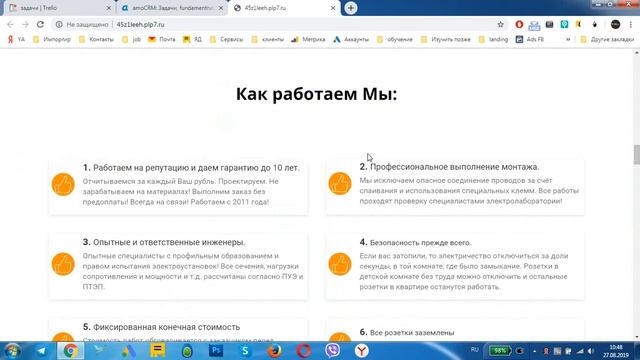
Task: Switch to the amoCRM tab
Action: click(x=171, y=8)
